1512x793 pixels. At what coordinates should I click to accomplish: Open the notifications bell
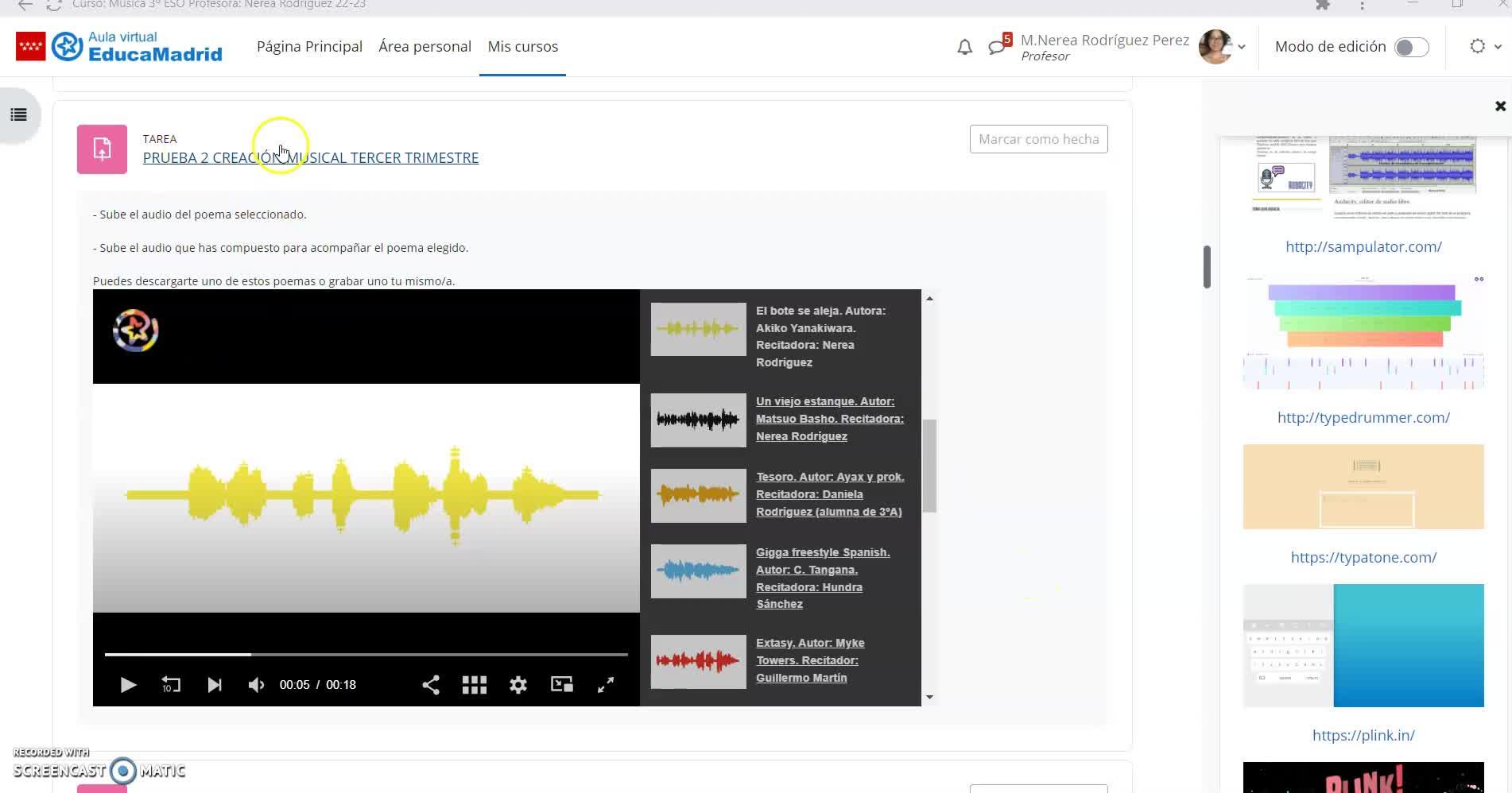coord(964,48)
